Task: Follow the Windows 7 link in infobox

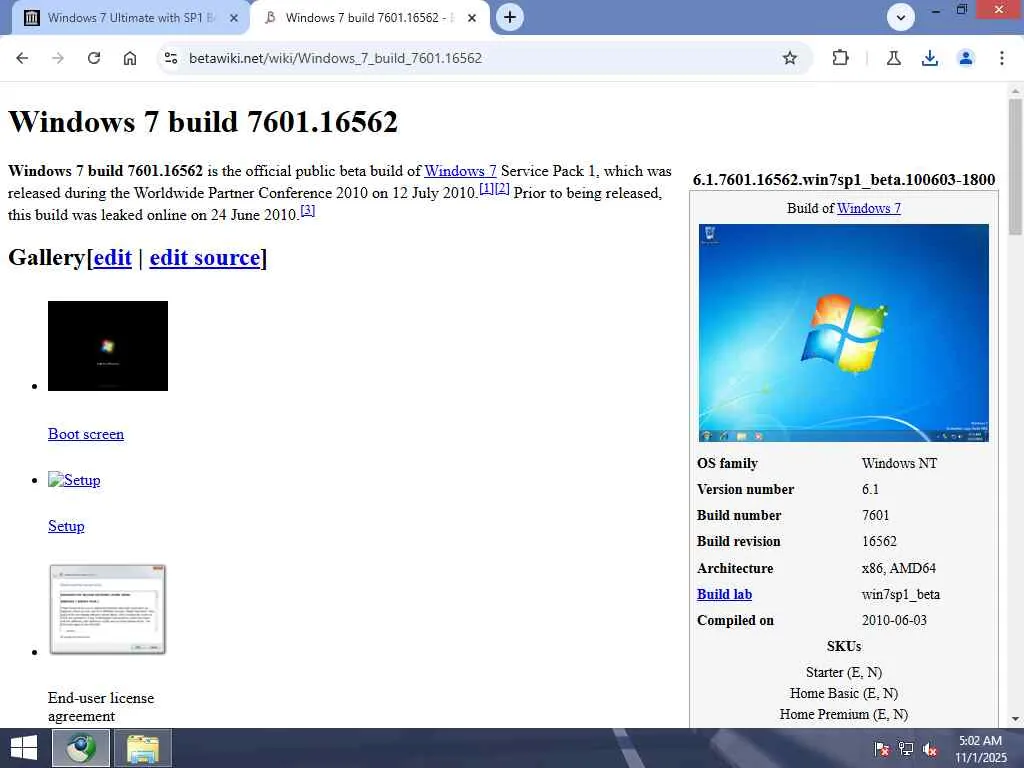Action: tap(869, 208)
